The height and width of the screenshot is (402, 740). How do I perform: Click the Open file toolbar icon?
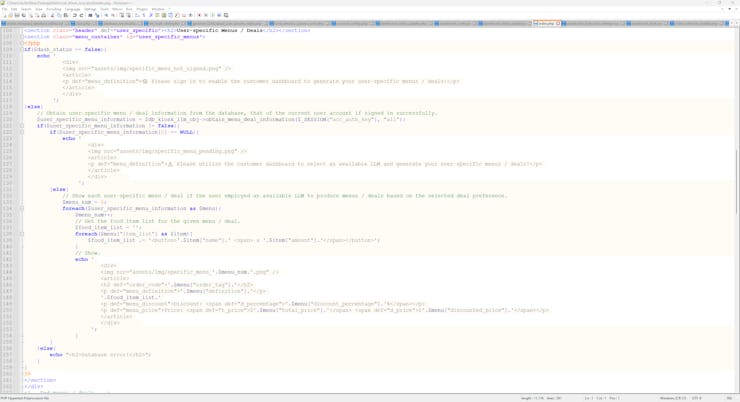click(10, 15)
